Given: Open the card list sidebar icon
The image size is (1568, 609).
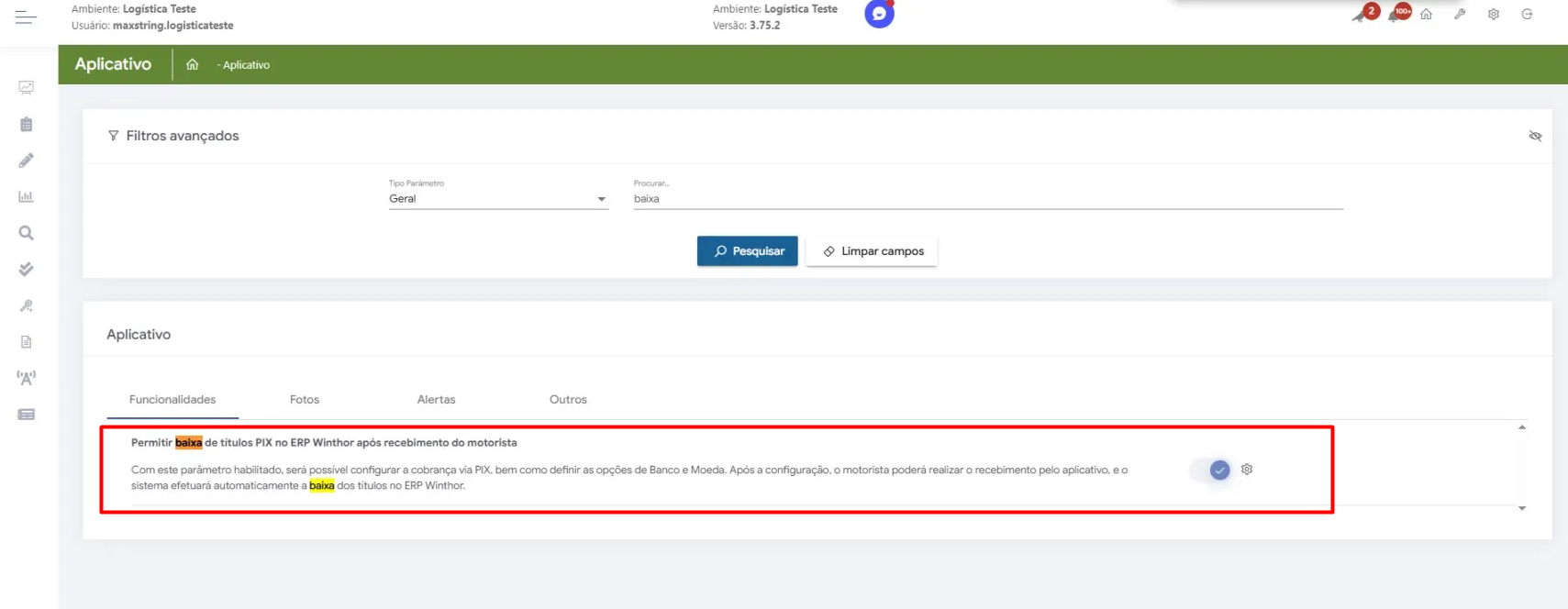Looking at the screenshot, I should click(x=27, y=415).
